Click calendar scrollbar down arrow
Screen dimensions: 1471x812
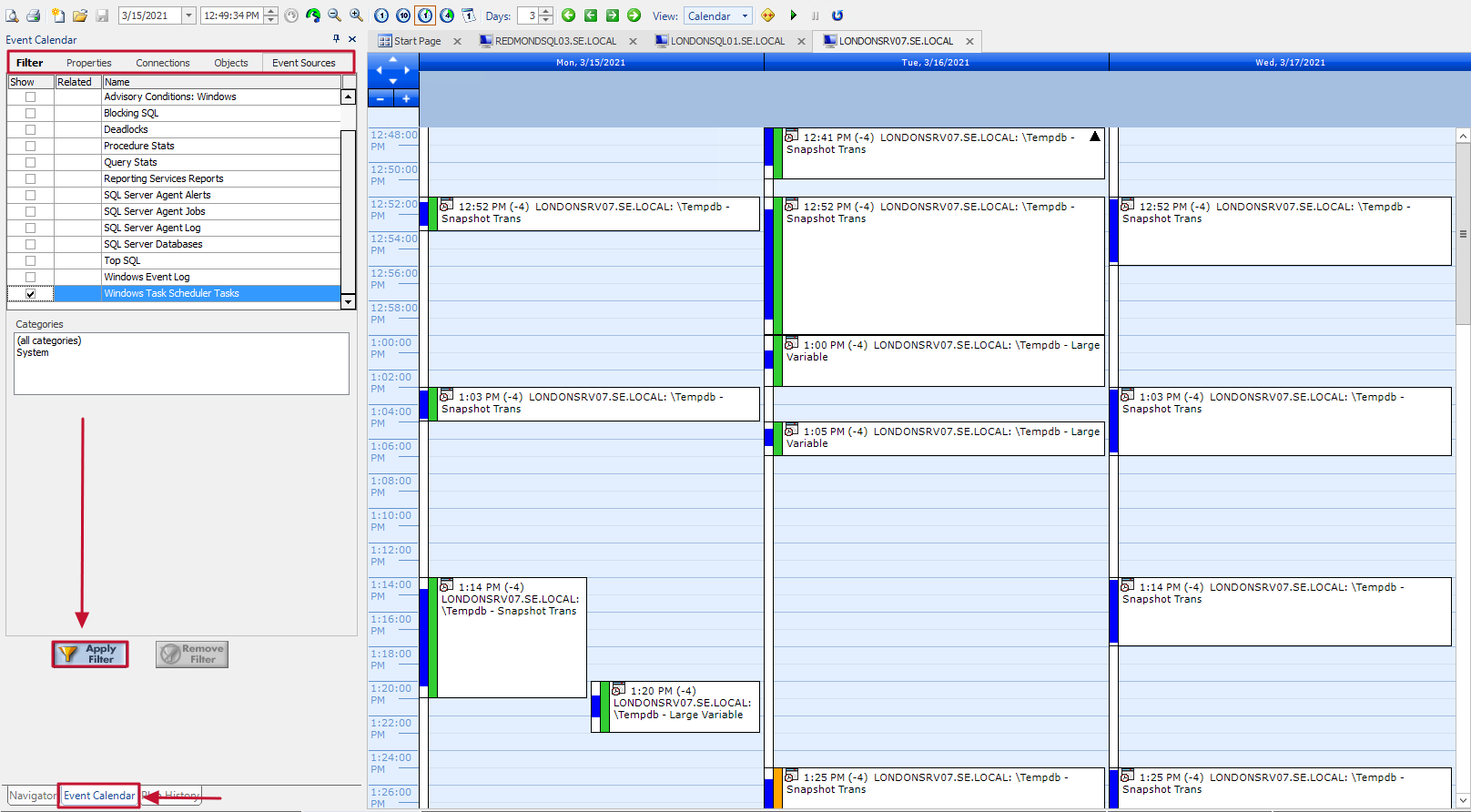[1463, 800]
